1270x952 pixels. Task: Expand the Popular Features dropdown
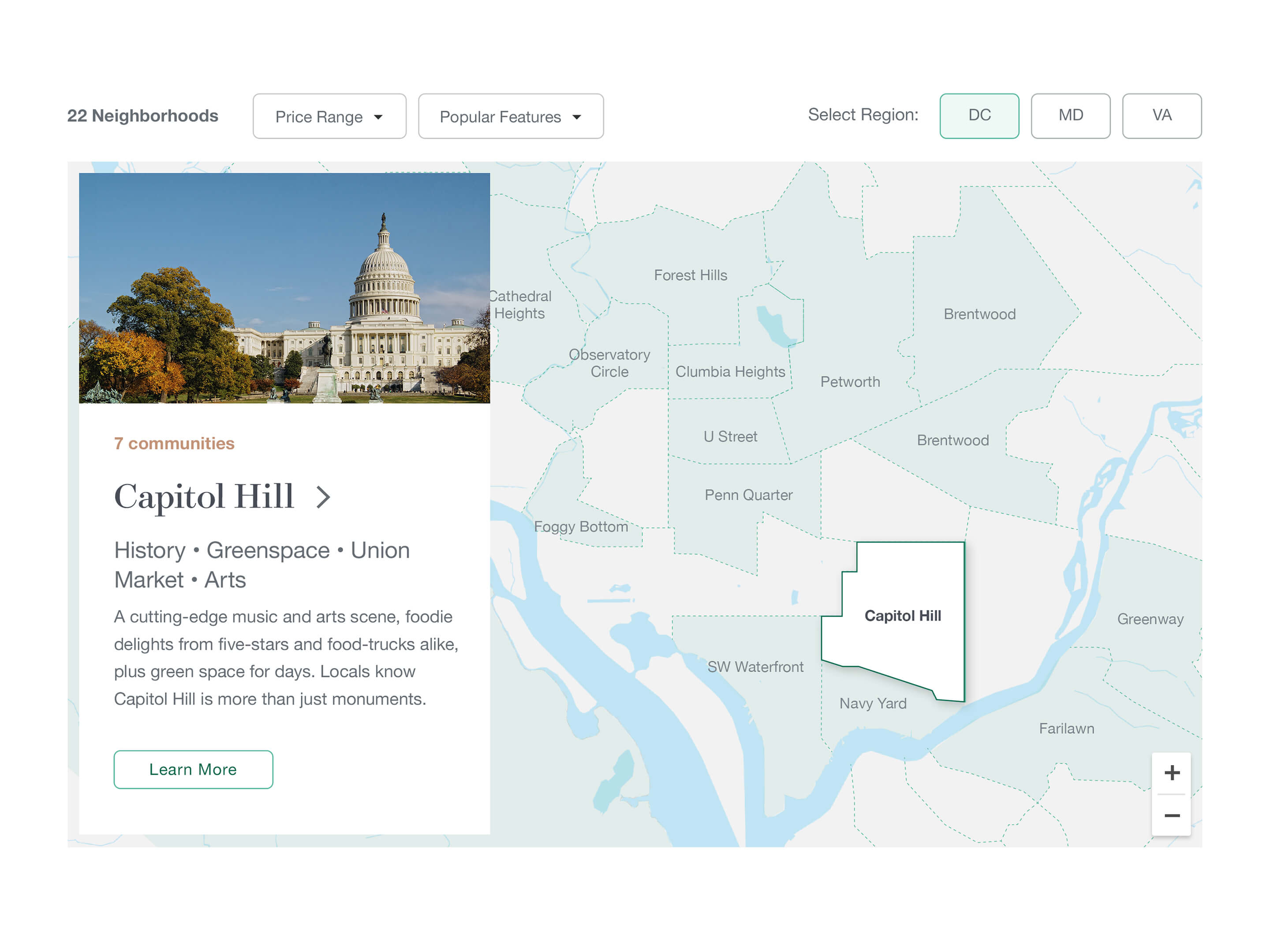click(x=510, y=116)
